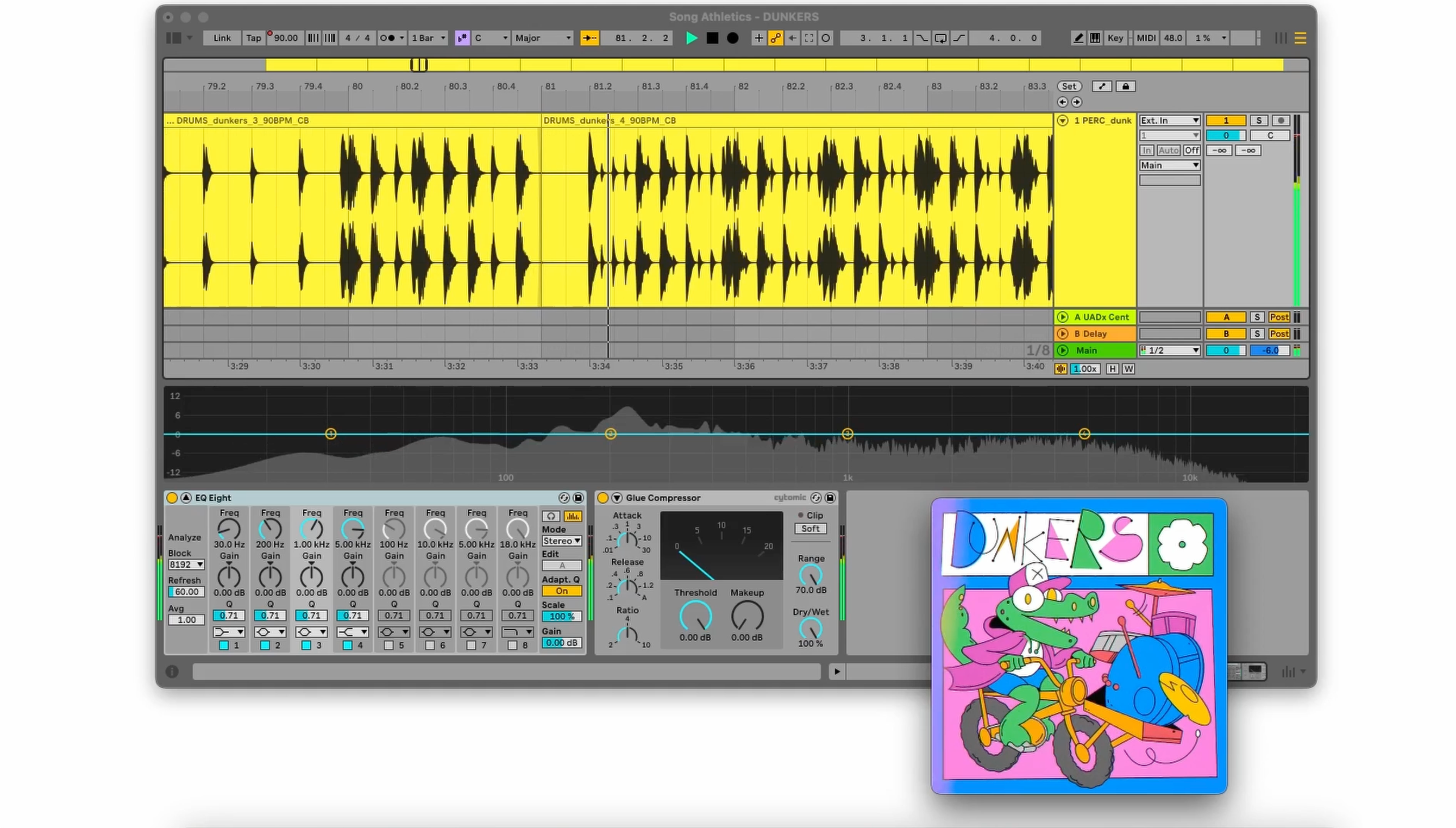Enable EQ band 5 activator
Viewport: 1456px width, 828px height.
coord(389,645)
